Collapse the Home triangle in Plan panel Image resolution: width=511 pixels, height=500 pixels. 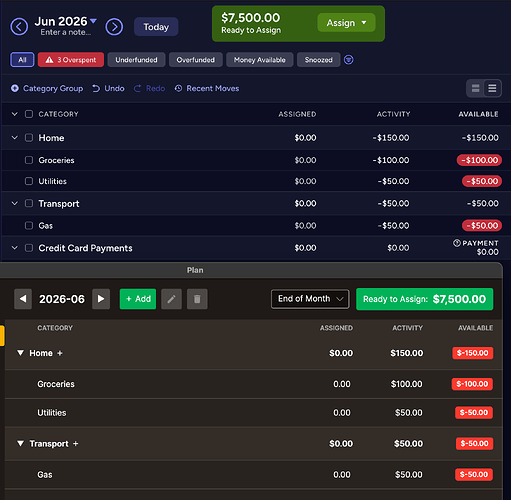pyautogui.click(x=20, y=353)
